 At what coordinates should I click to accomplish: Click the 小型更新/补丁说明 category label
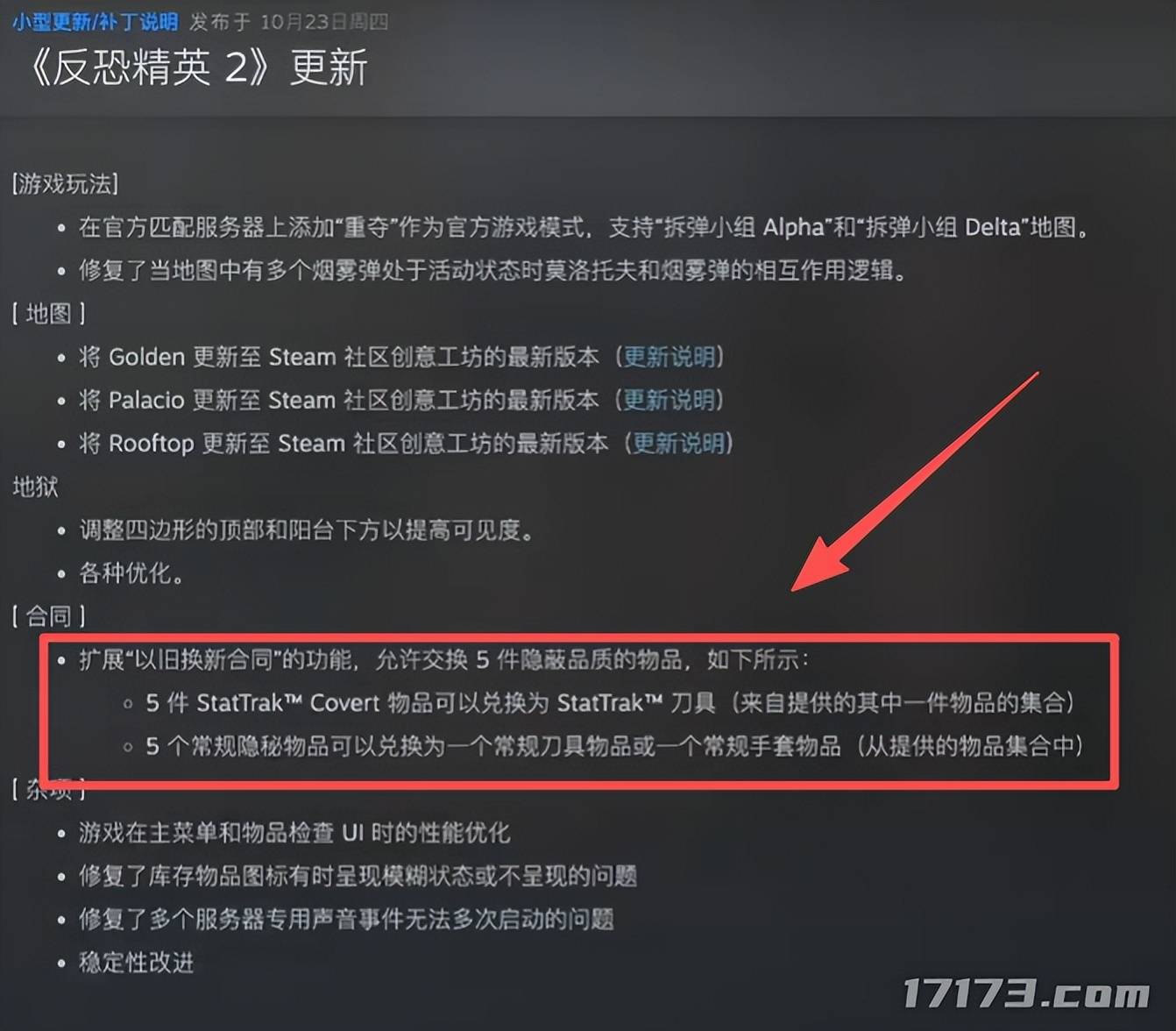point(95,21)
